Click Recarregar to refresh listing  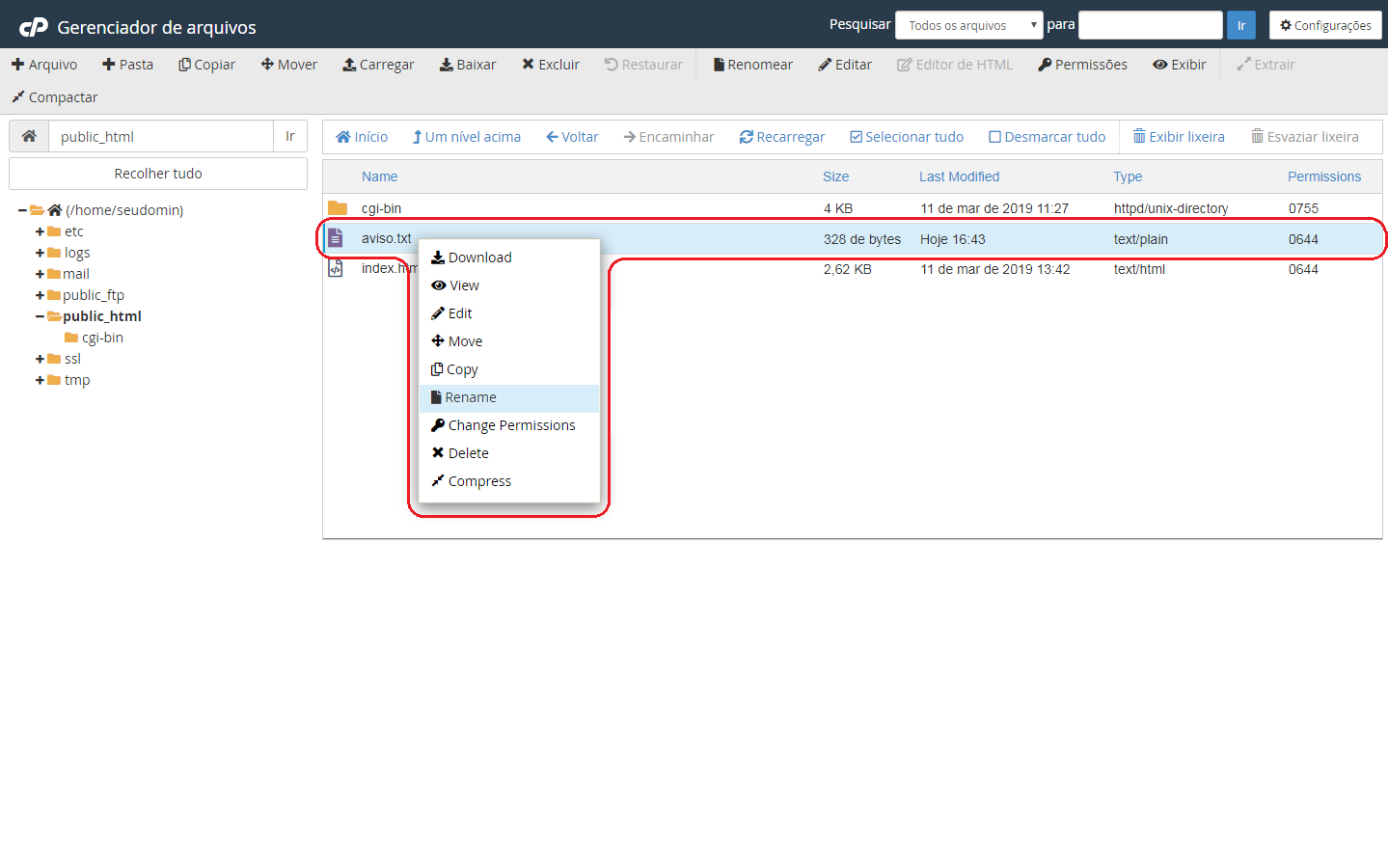[782, 137]
